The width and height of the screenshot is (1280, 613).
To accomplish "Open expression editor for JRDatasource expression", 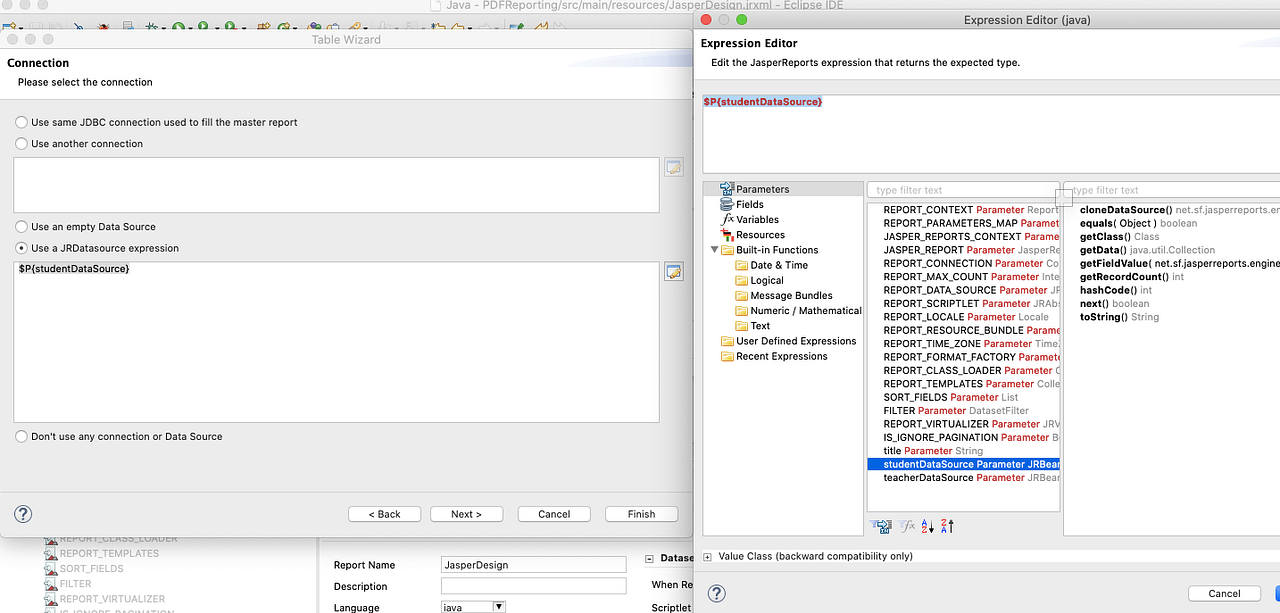I will coord(674,271).
